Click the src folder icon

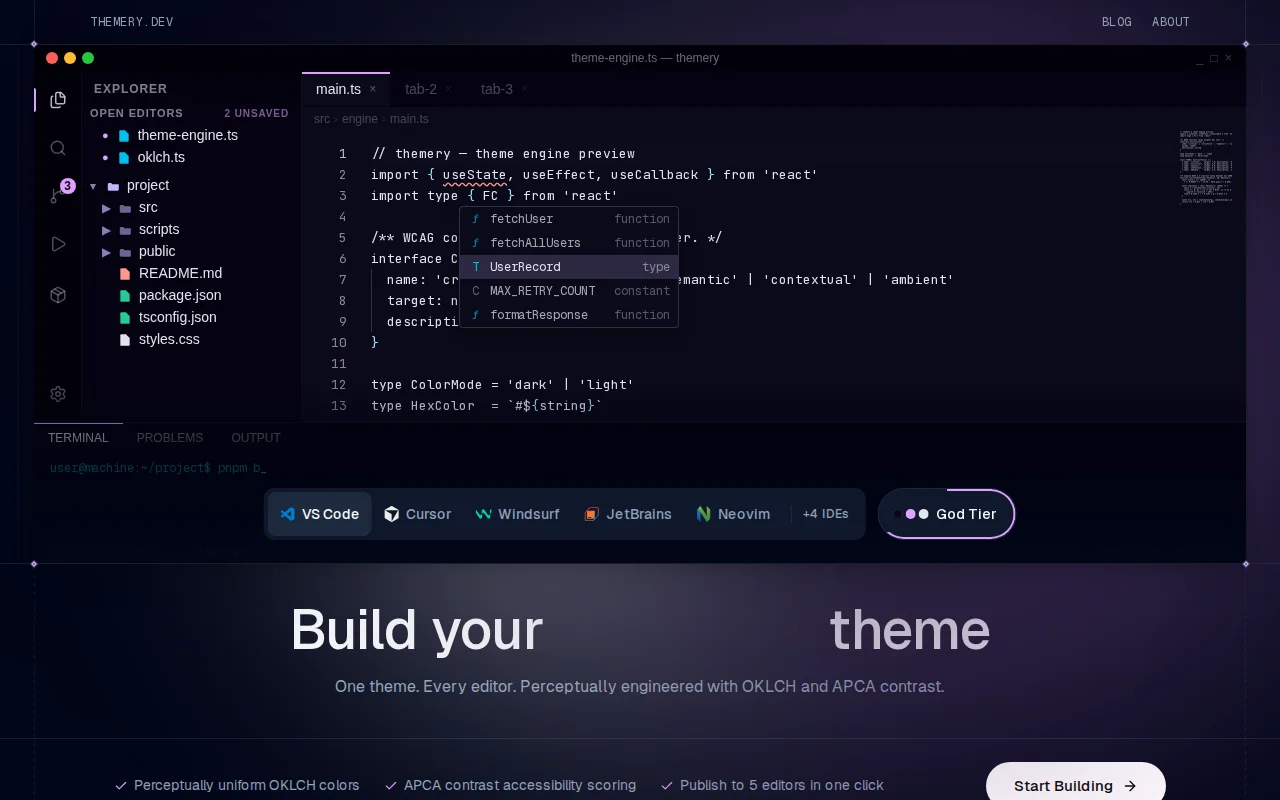[125, 208]
